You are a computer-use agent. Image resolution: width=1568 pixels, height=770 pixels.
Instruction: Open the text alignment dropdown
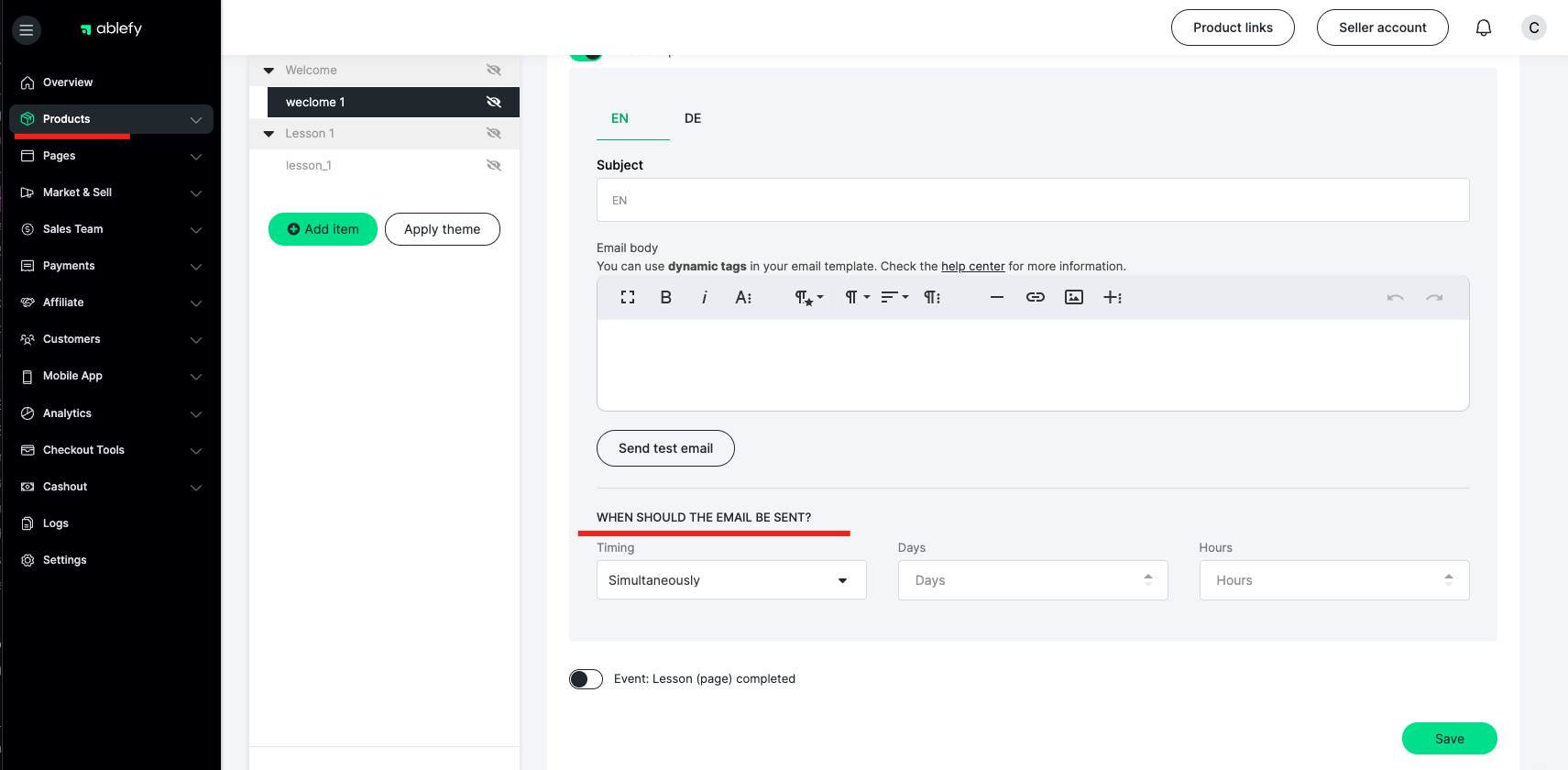point(894,297)
